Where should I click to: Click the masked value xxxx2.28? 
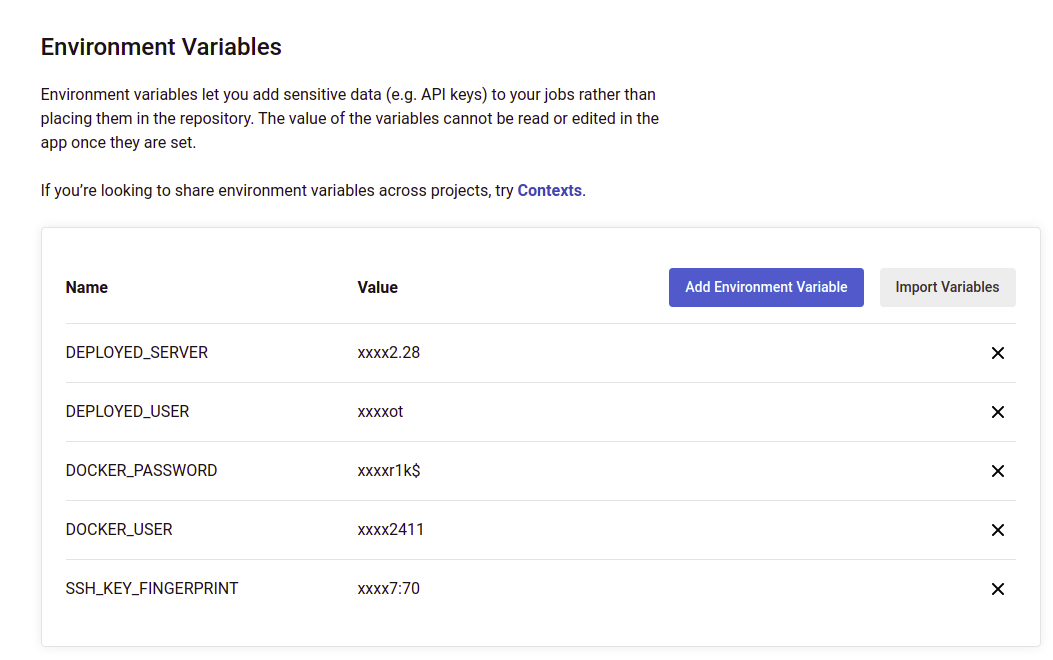(x=389, y=352)
